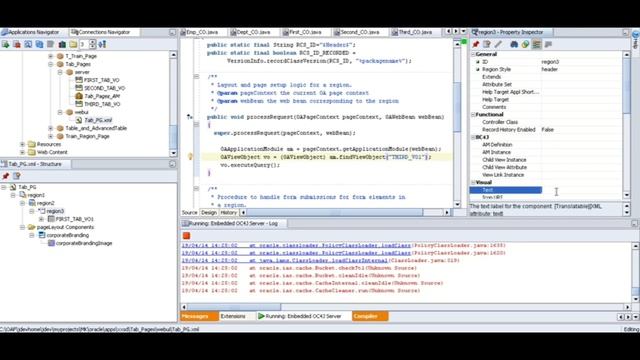Click the edit-page icon in Property Inspector toolbar
This screenshot has width=640, height=360.
487,44
